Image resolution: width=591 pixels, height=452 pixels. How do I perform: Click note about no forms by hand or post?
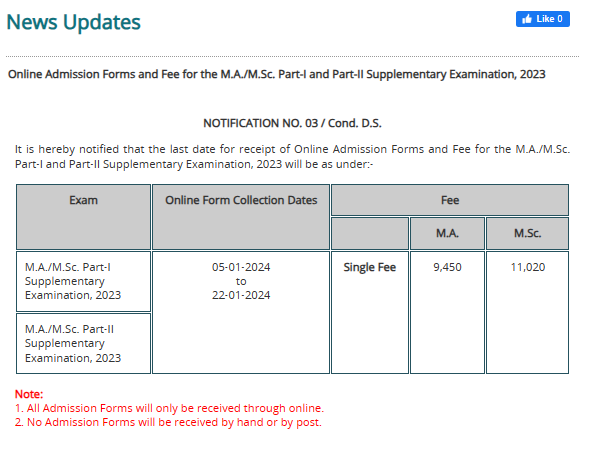coord(168,422)
